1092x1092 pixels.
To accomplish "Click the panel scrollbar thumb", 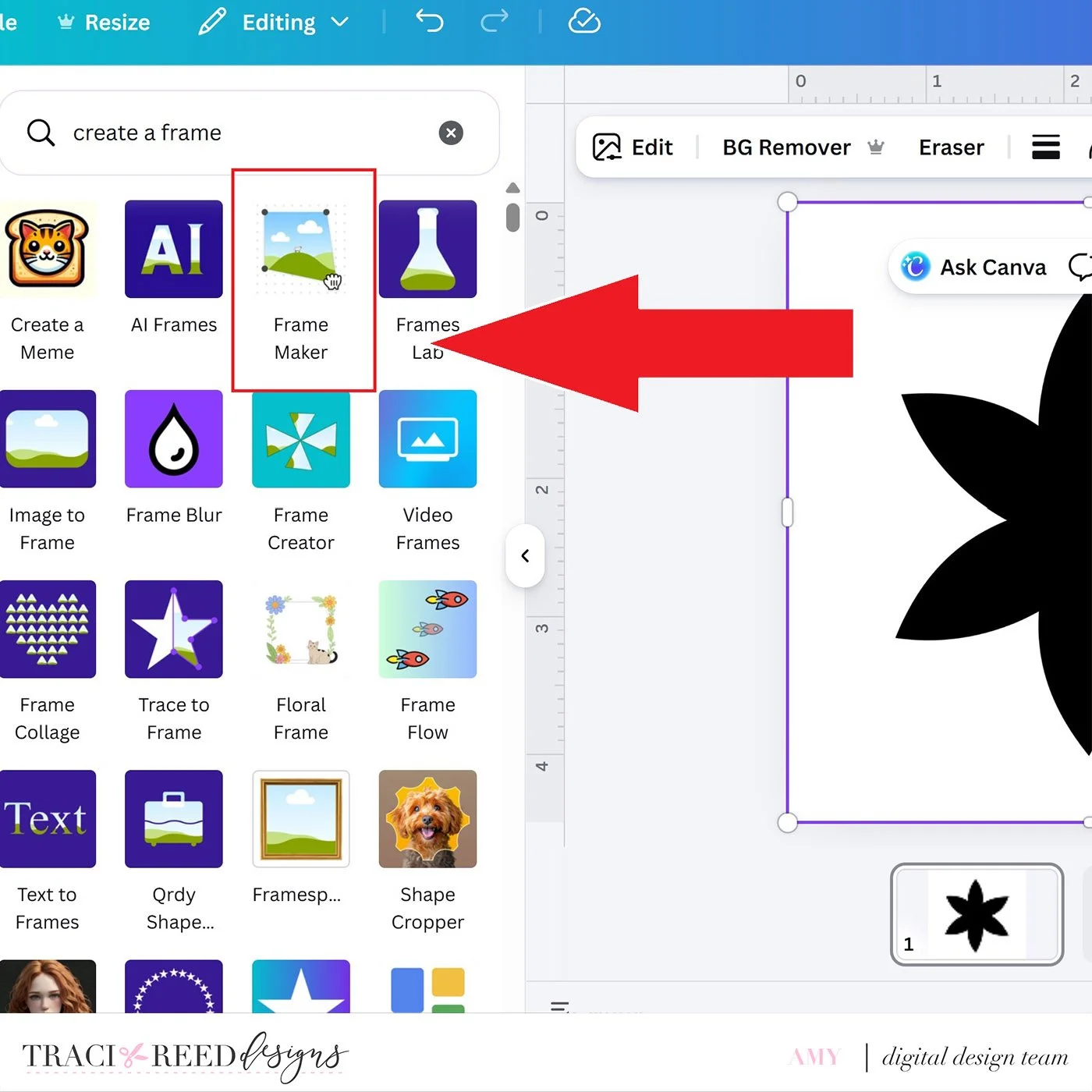I will (512, 217).
